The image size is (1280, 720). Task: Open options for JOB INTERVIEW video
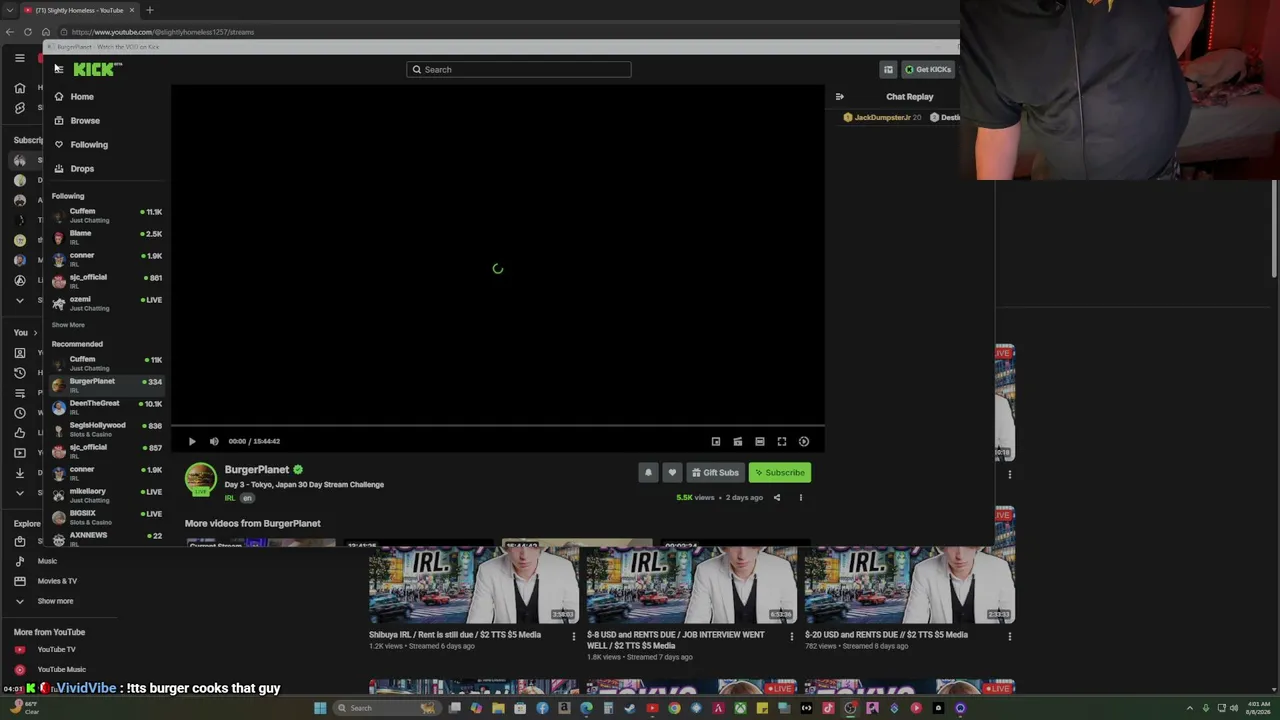792,636
